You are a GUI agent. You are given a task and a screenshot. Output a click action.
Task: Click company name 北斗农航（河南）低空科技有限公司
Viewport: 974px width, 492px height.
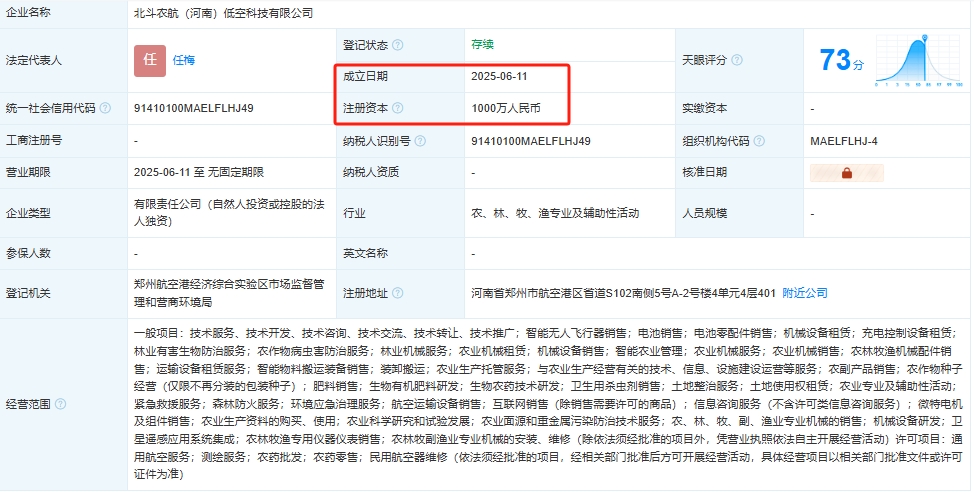pyautogui.click(x=224, y=12)
